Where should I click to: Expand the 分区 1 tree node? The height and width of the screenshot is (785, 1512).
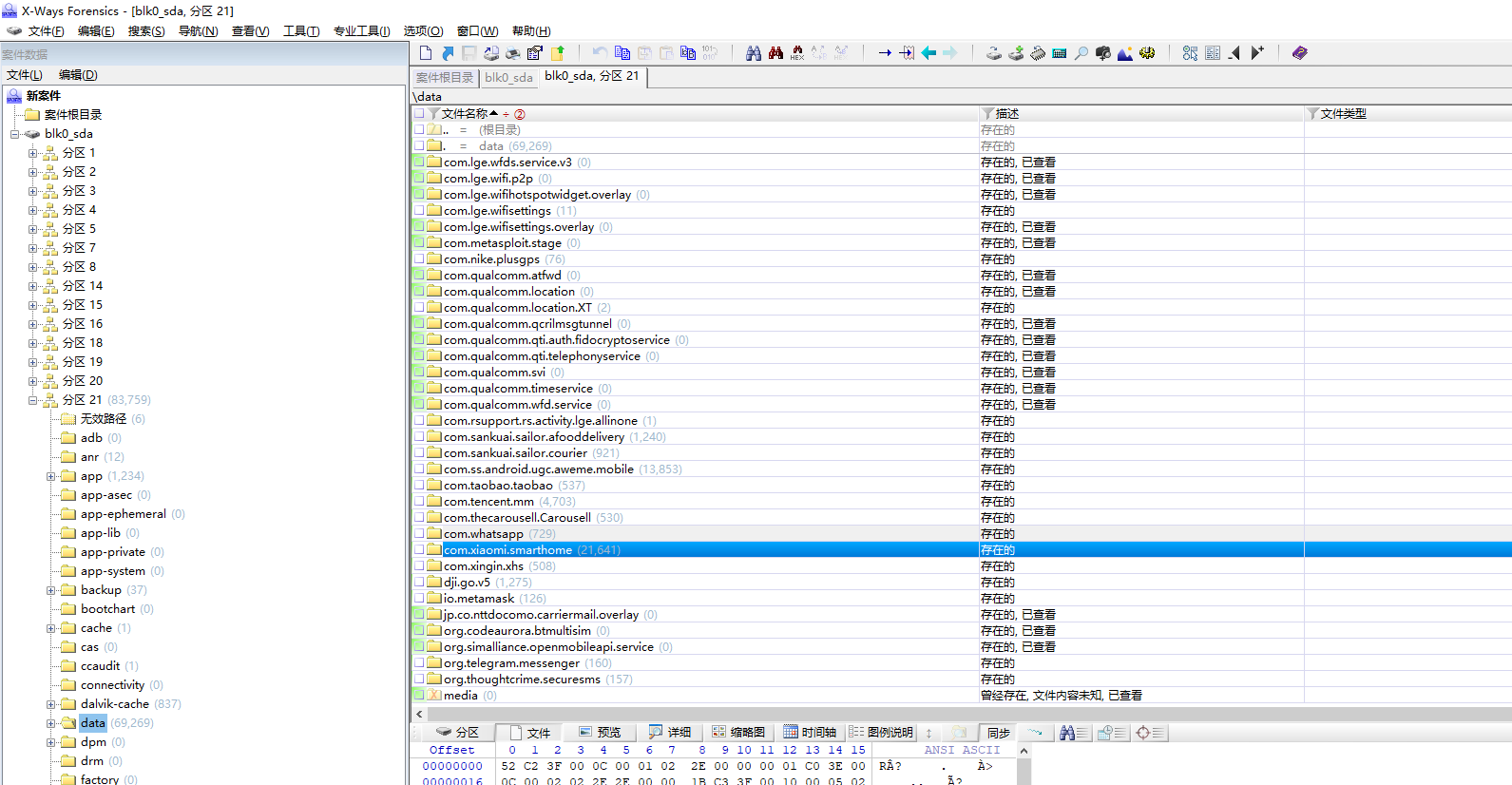coord(33,153)
